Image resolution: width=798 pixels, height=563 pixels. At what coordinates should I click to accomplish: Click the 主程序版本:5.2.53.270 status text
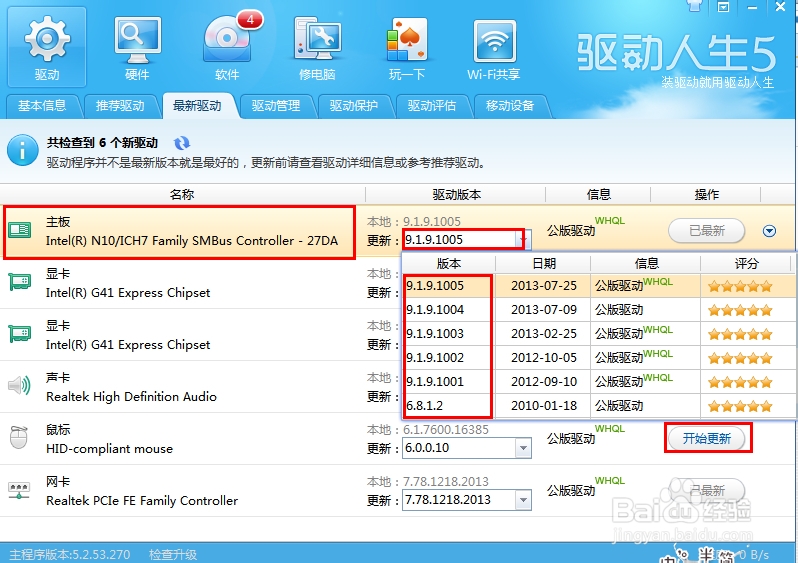(x=69, y=554)
